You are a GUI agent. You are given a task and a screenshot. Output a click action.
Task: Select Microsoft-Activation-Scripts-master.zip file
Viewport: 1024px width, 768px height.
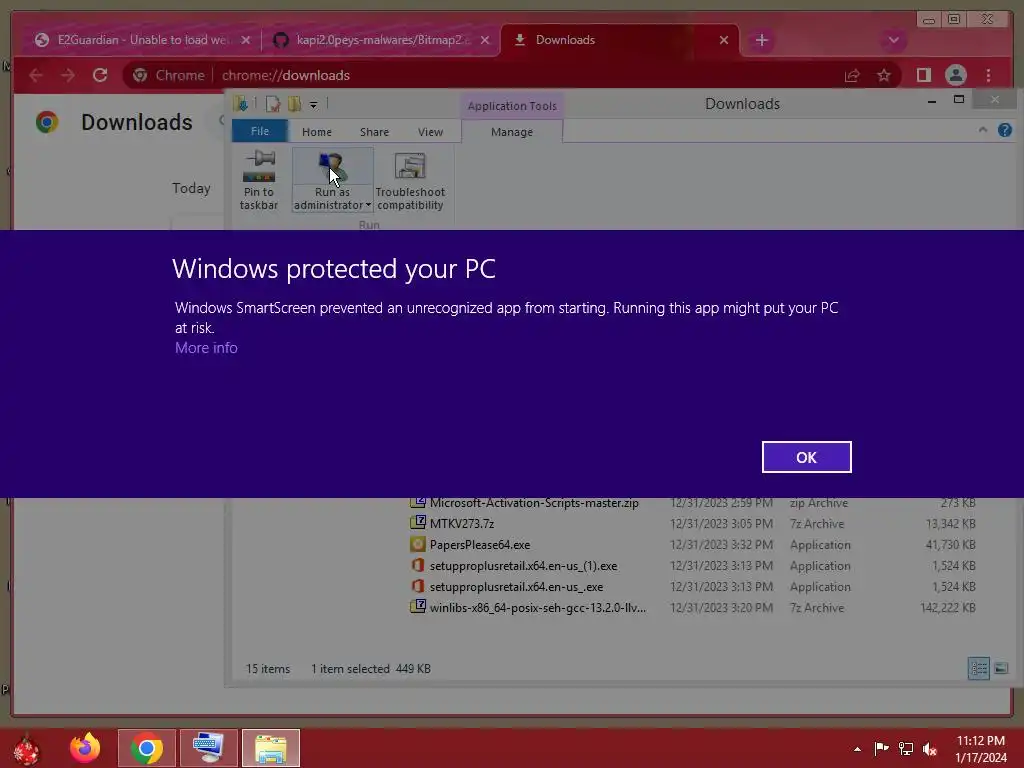point(534,503)
